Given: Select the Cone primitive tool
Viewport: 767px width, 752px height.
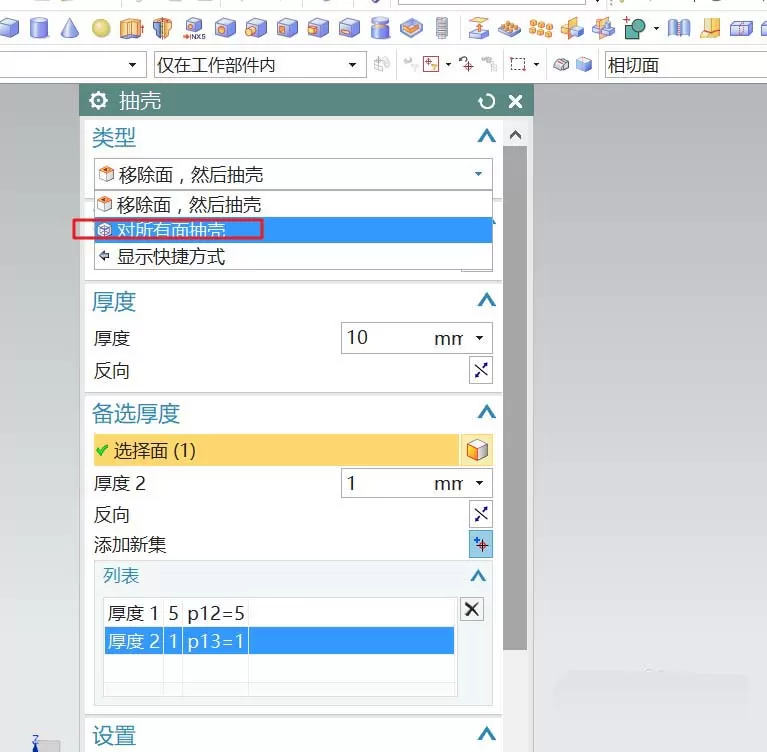Looking at the screenshot, I should [x=70, y=28].
